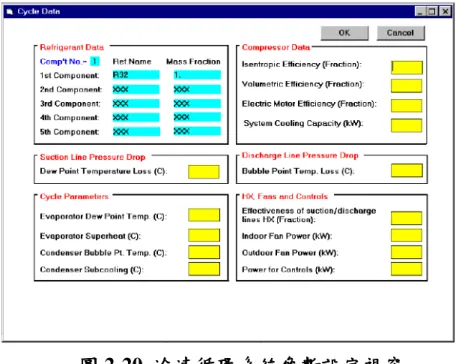Click the Mass Fraction column header

click(x=193, y=62)
